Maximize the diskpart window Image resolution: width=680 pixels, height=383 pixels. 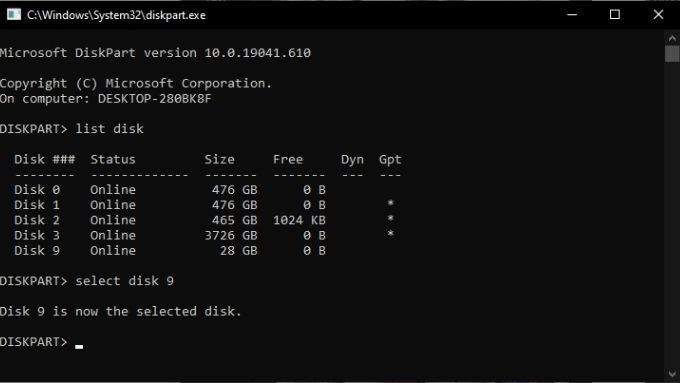[615, 14]
